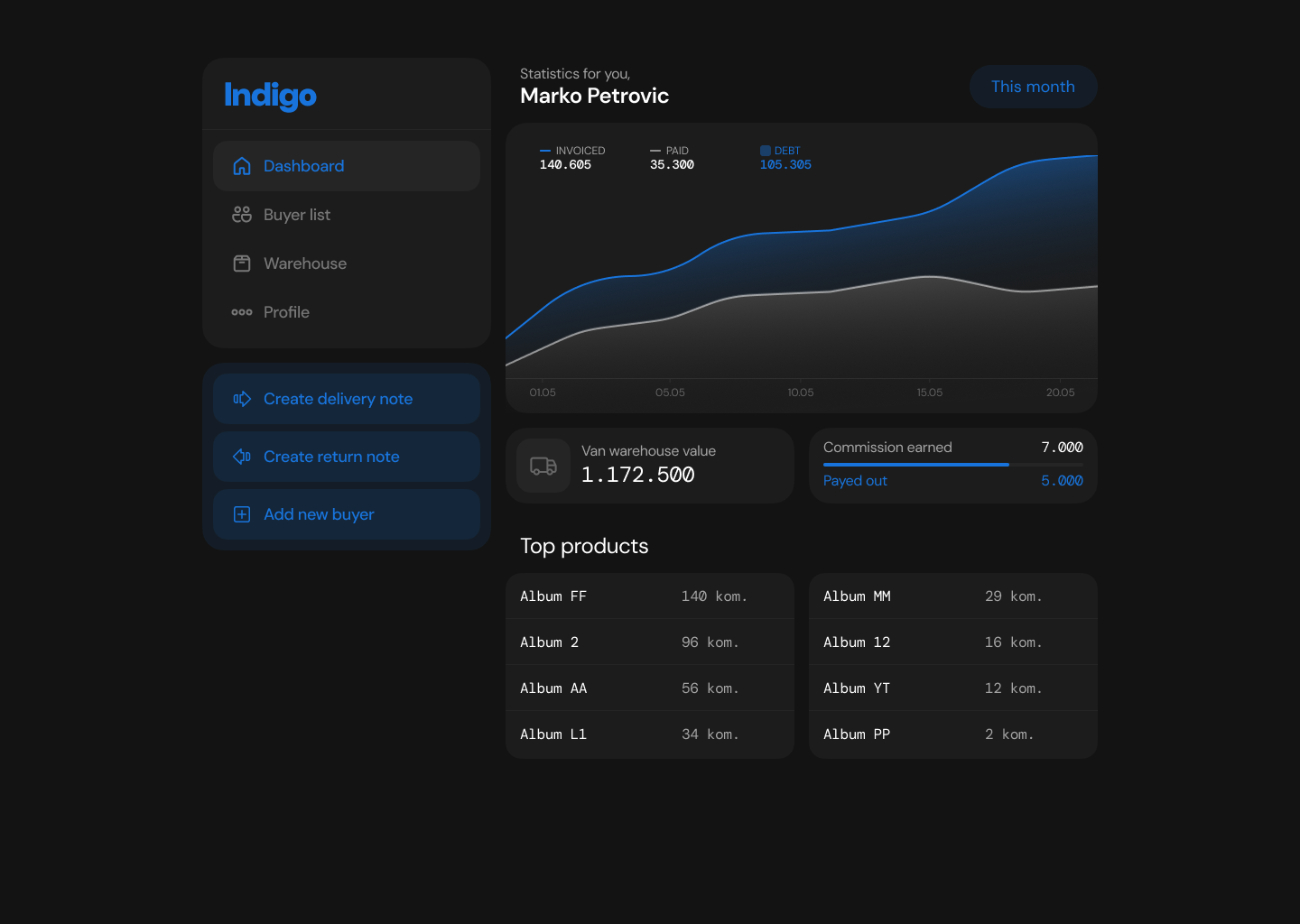1300x924 pixels.
Task: Click the Debt legend square marker
Action: (x=766, y=151)
